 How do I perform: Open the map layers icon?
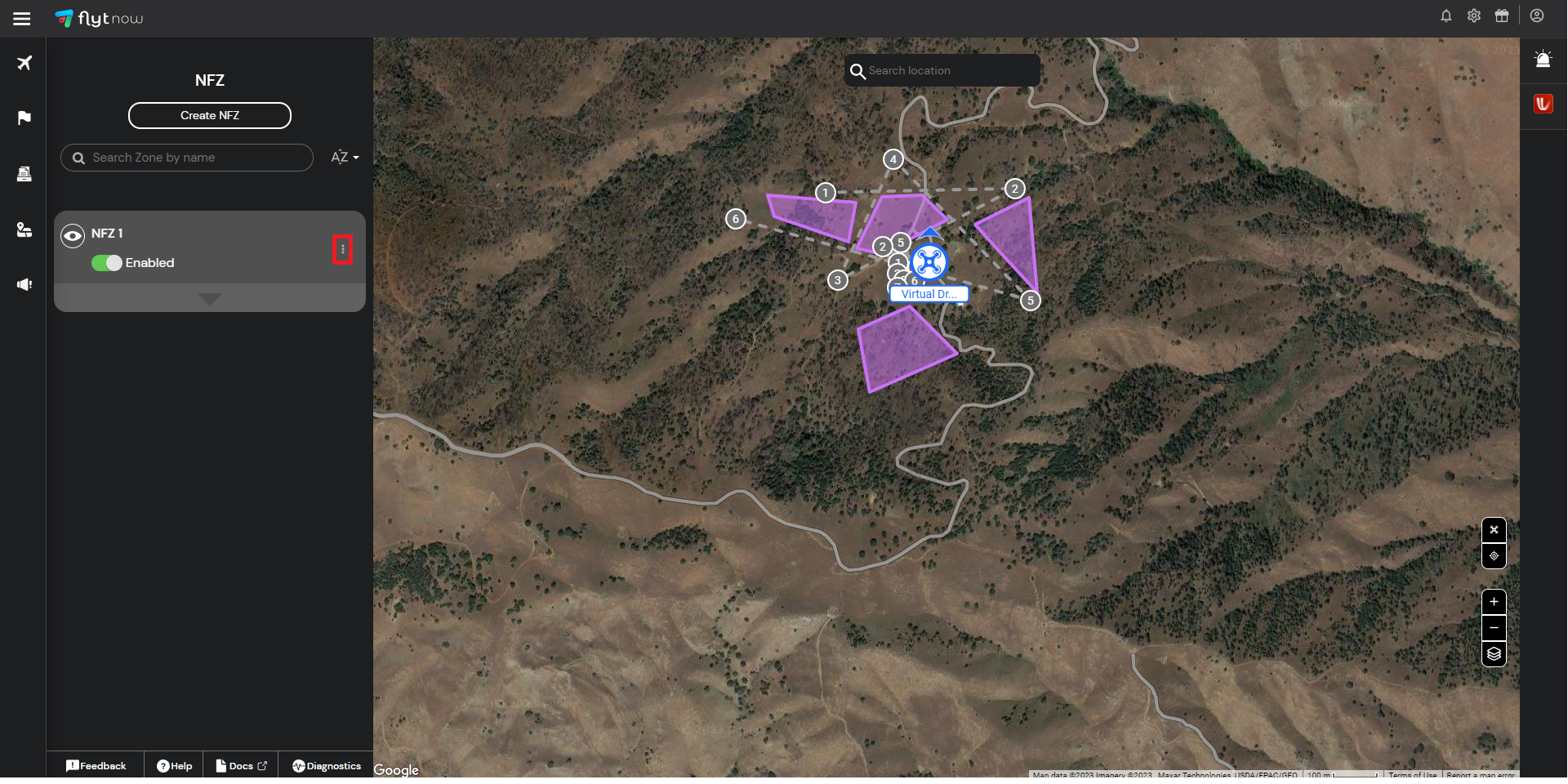(x=1494, y=653)
